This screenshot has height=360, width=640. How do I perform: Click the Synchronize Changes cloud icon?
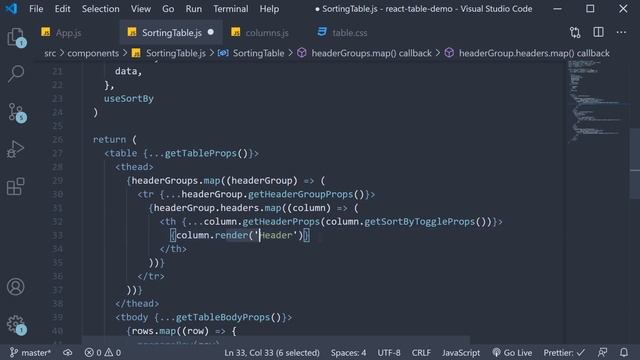[x=68, y=352]
